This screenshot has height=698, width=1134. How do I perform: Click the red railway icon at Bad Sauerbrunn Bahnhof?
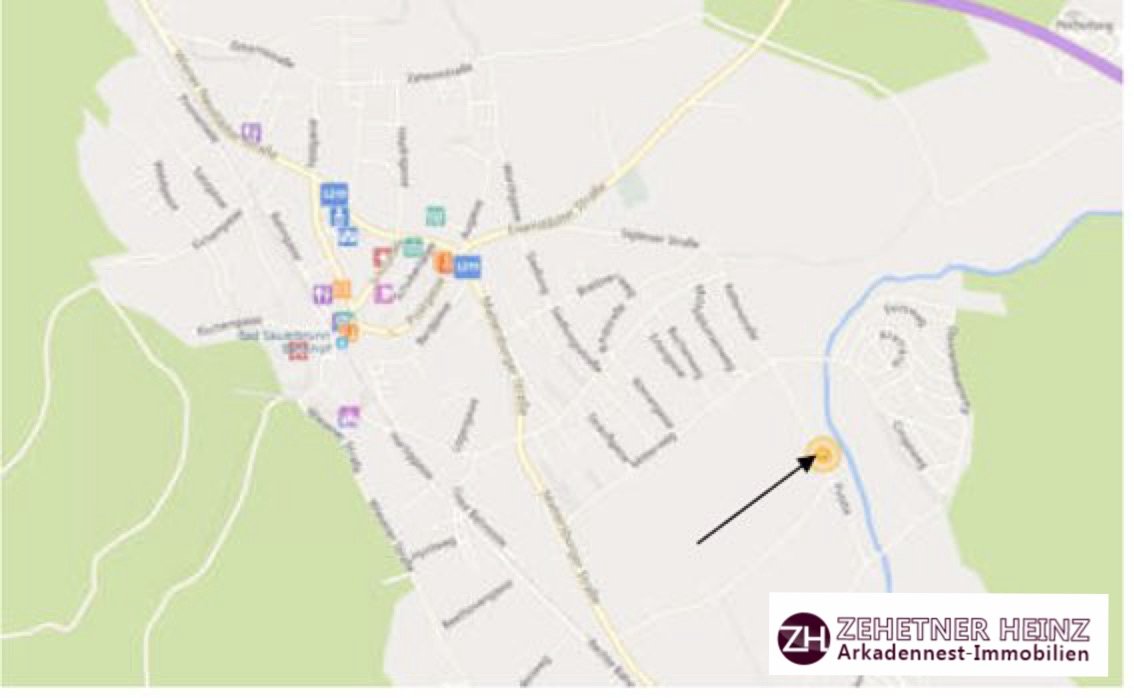tap(299, 354)
